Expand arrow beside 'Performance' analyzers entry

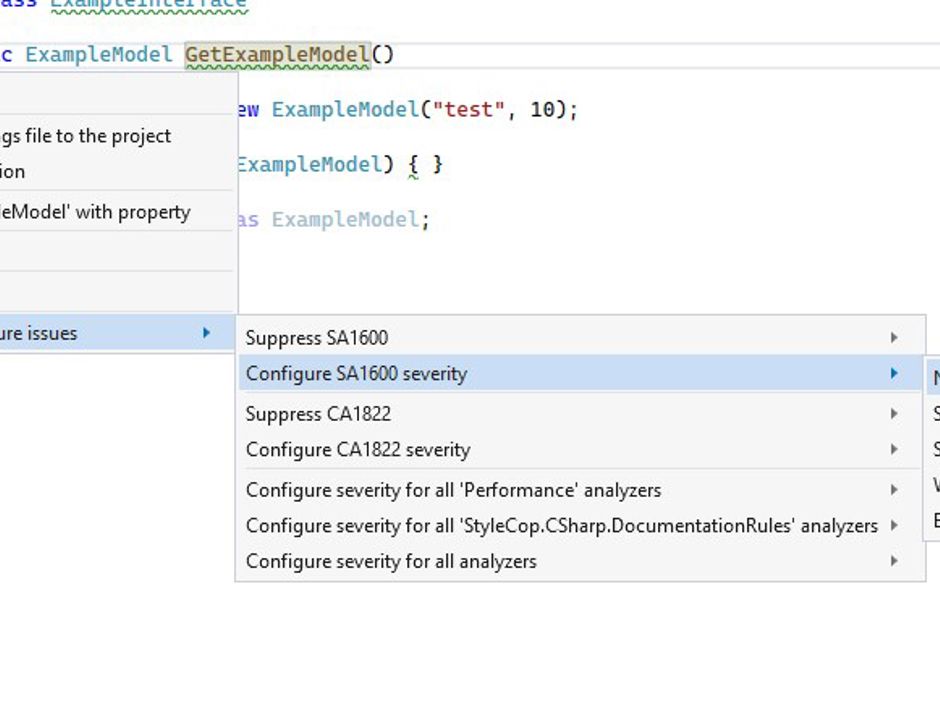coord(894,490)
